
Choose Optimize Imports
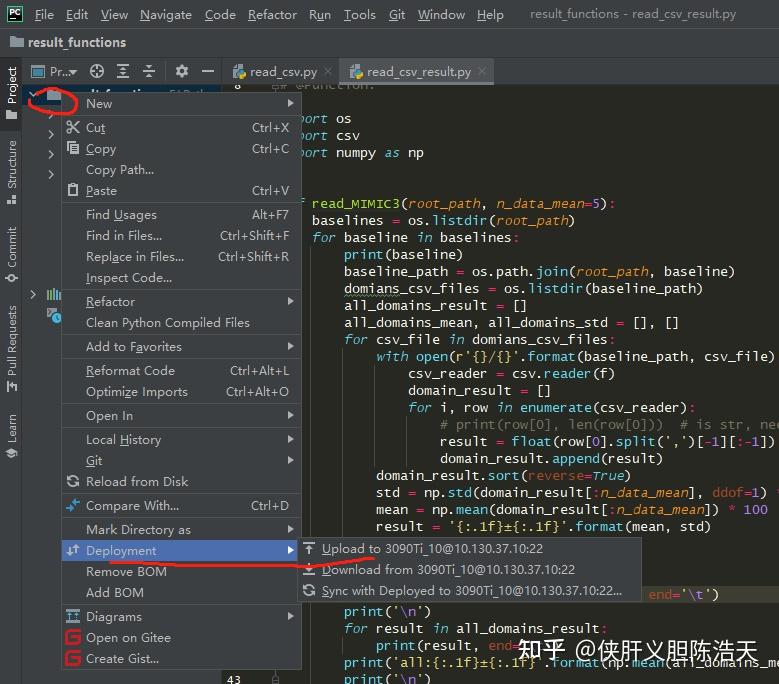[x=181, y=391]
